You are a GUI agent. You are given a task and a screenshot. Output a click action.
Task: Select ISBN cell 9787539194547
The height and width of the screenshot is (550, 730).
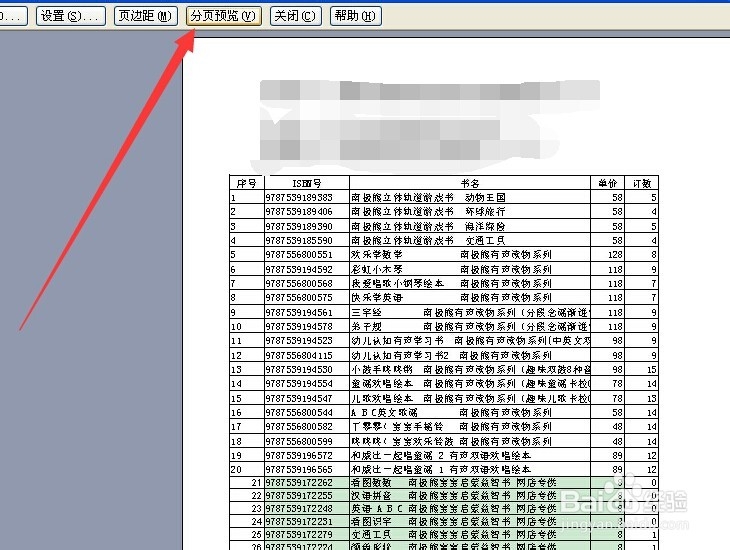click(x=307, y=398)
